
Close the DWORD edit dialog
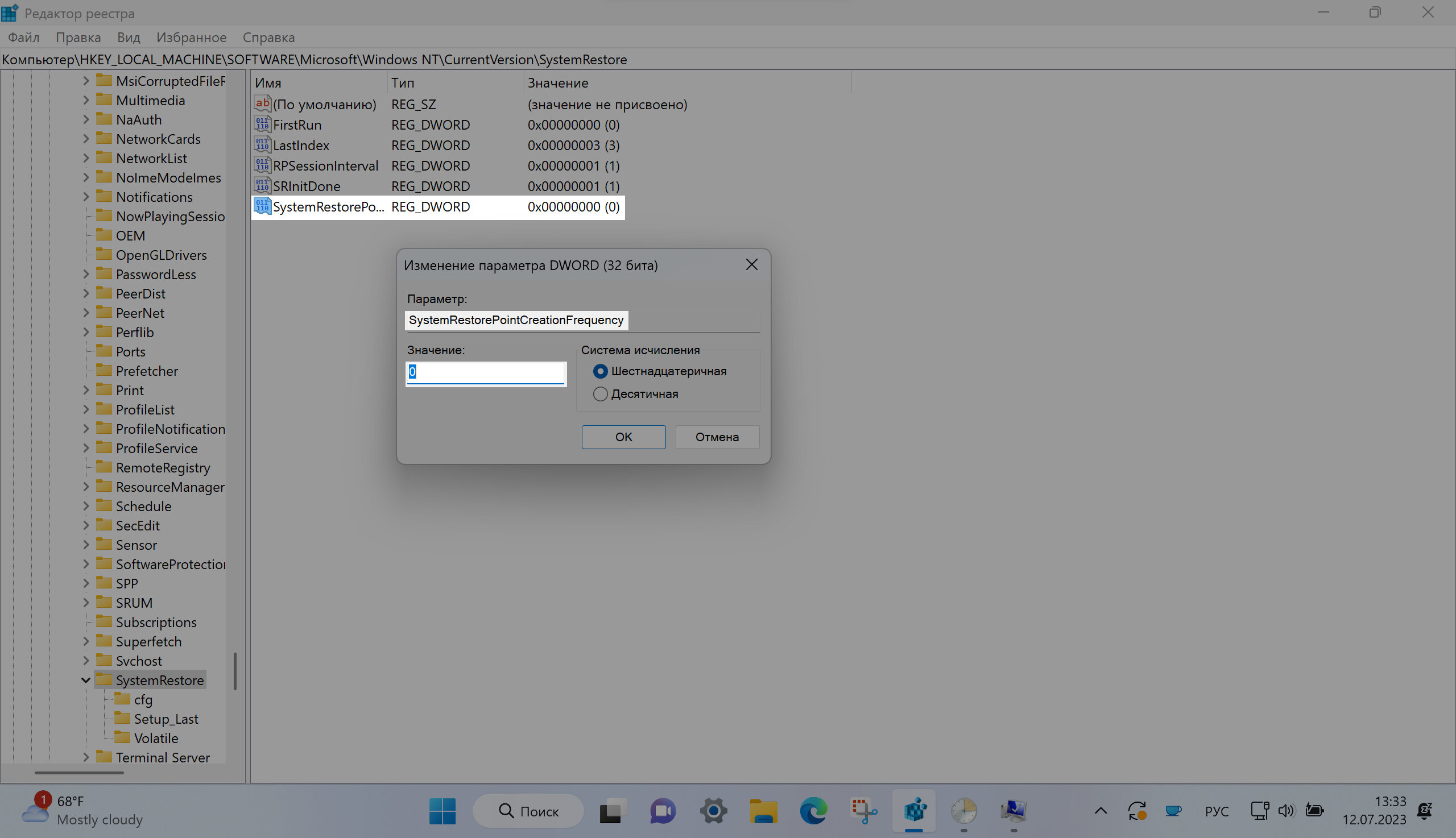click(x=751, y=264)
